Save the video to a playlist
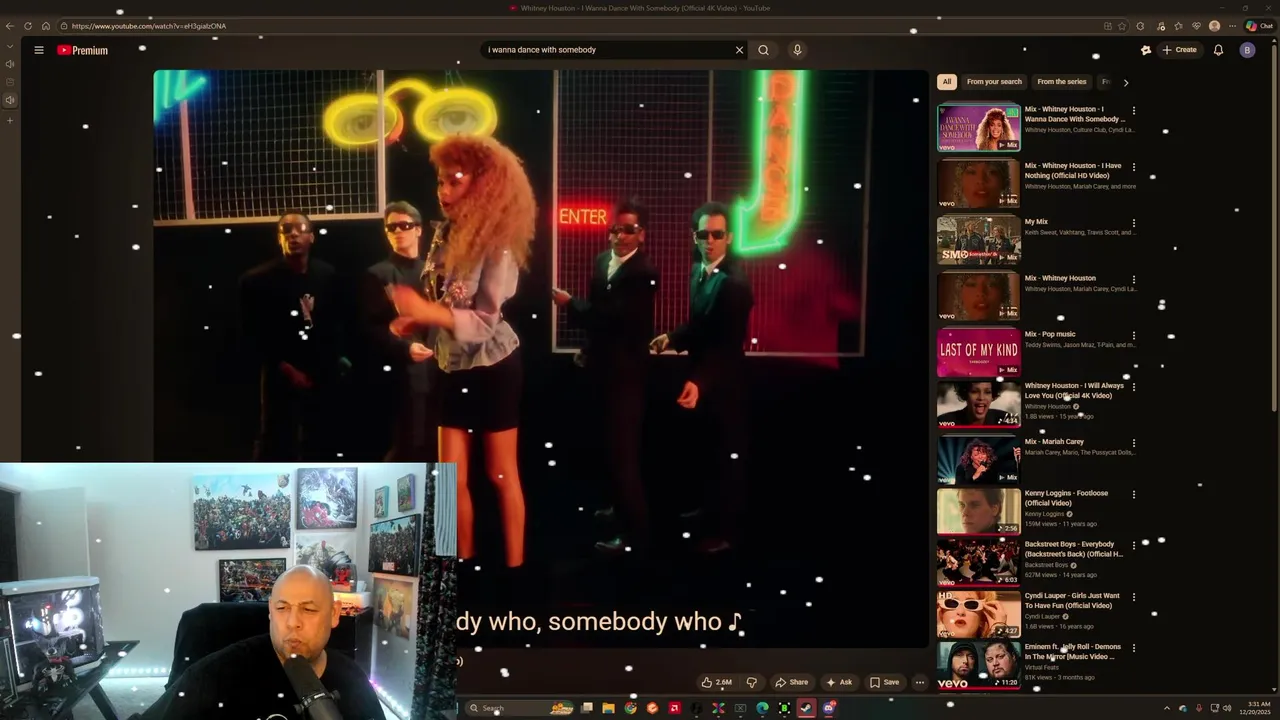This screenshot has height=720, width=1280. point(884,682)
